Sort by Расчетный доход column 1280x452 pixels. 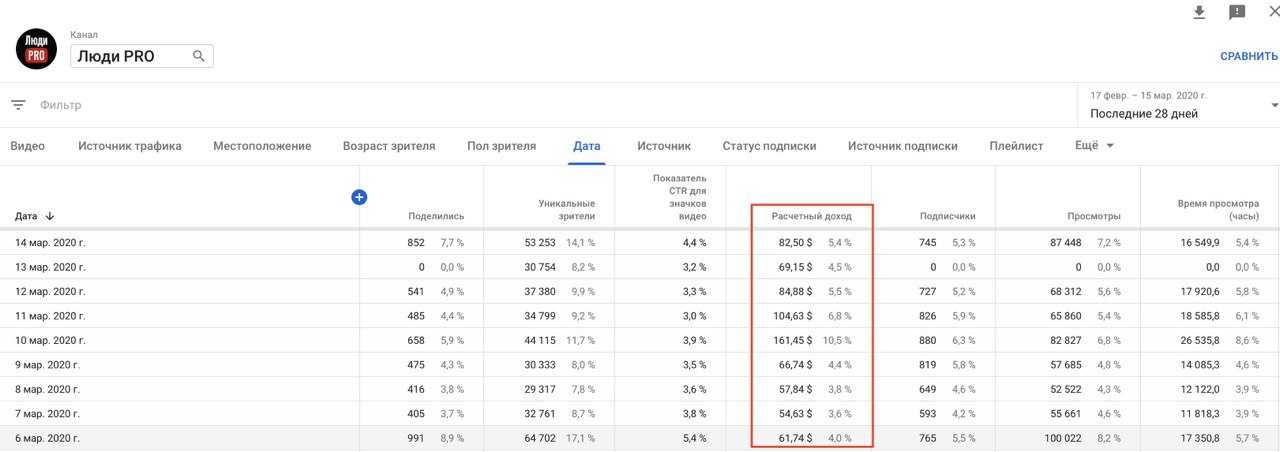[x=811, y=216]
